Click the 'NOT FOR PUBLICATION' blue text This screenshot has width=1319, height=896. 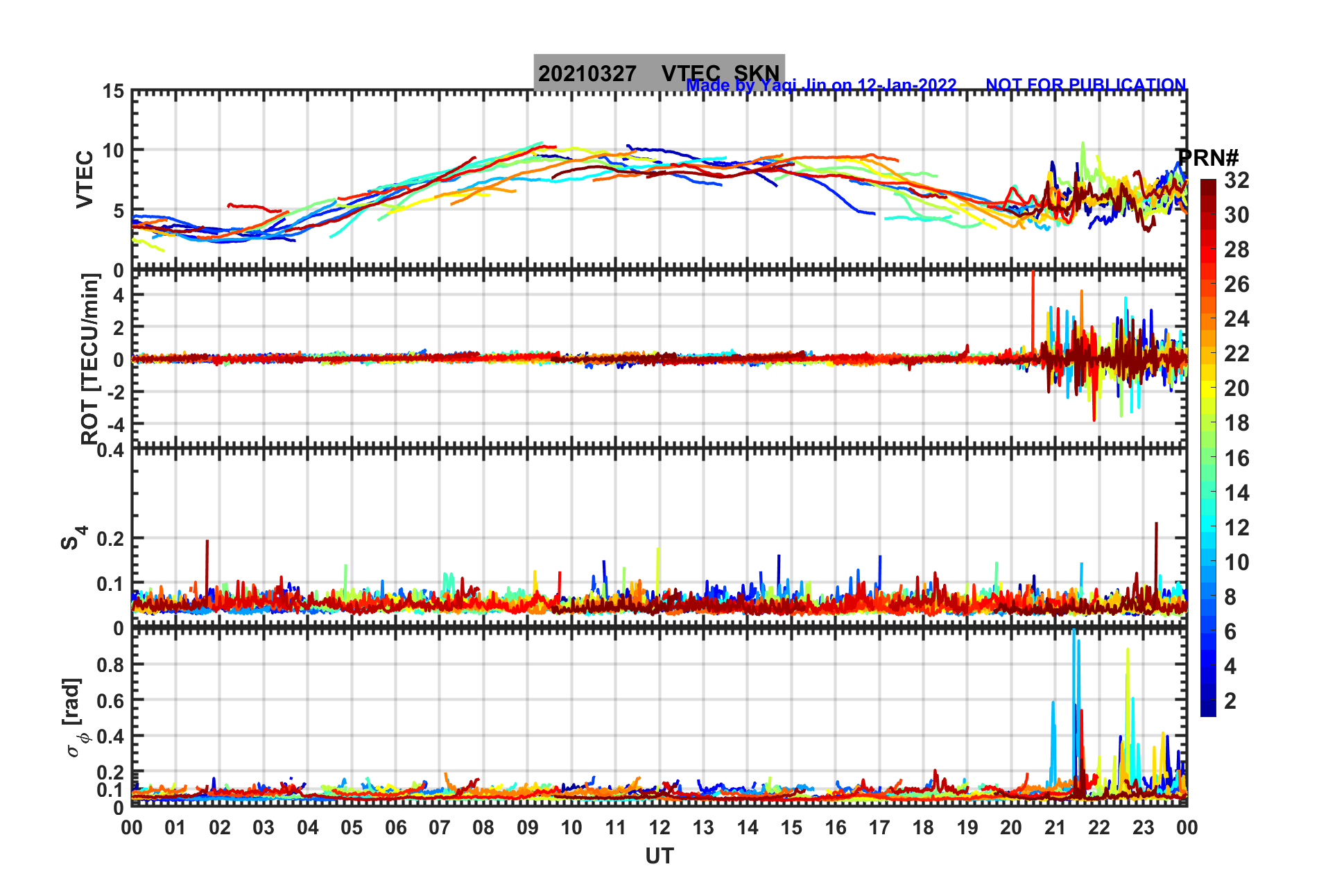1085,85
